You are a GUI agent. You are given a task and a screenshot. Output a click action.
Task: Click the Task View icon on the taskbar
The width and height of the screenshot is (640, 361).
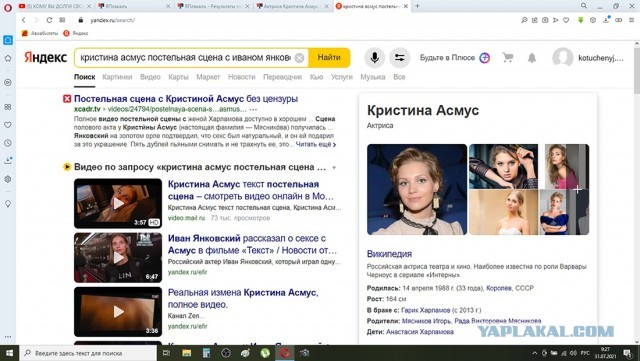pyautogui.click(x=167, y=353)
